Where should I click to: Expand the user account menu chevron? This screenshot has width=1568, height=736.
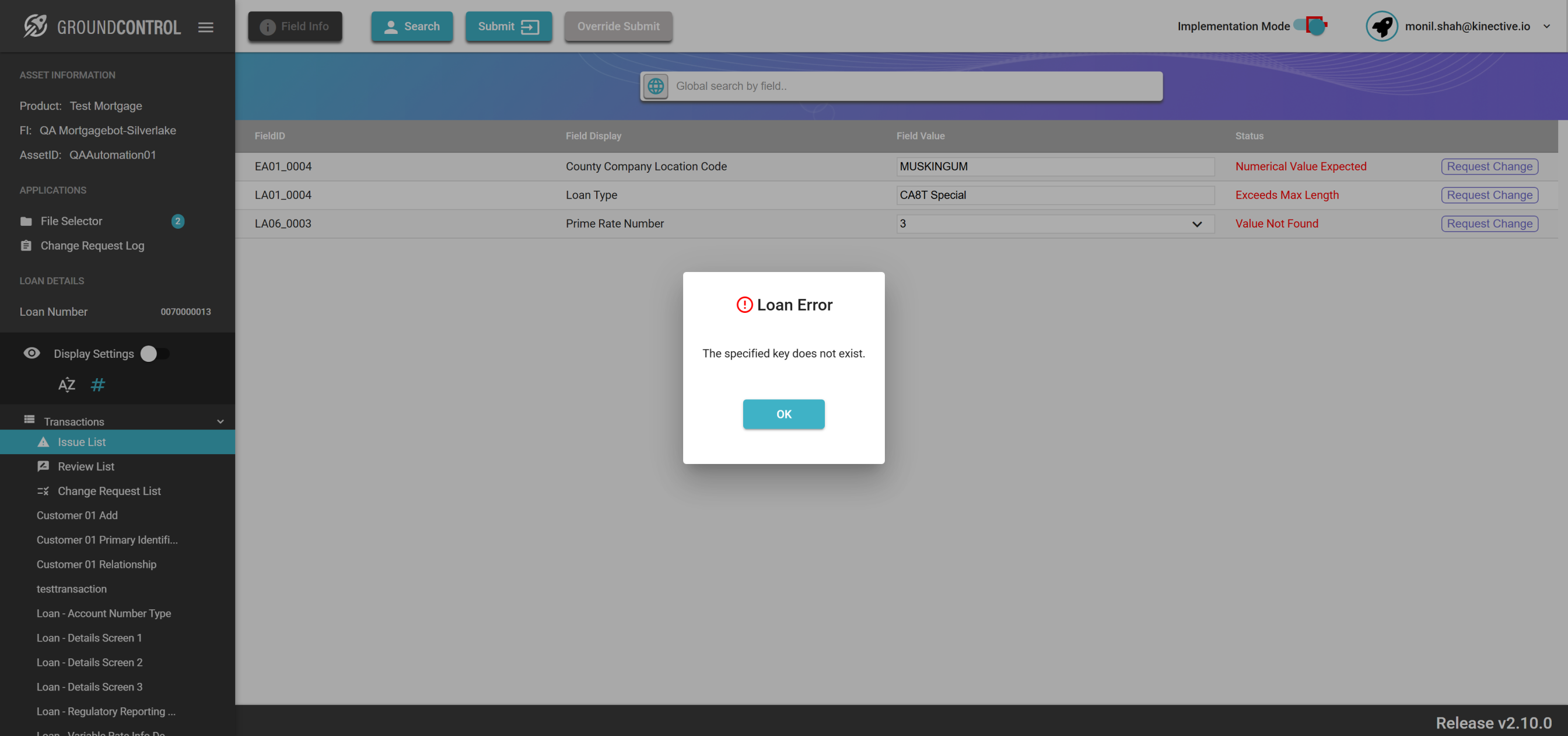[1546, 26]
